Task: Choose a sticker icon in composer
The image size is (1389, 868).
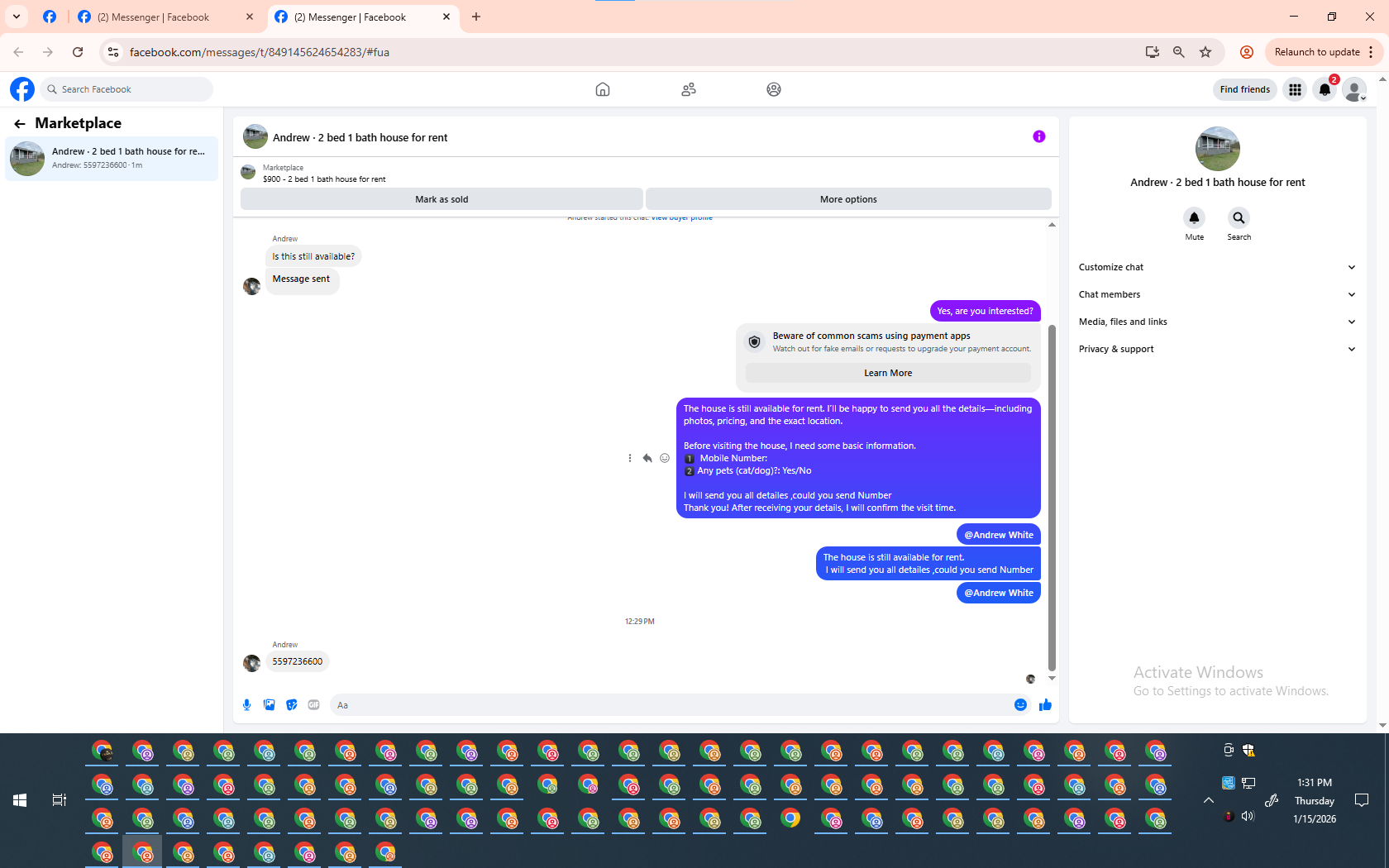Action: pyautogui.click(x=292, y=705)
